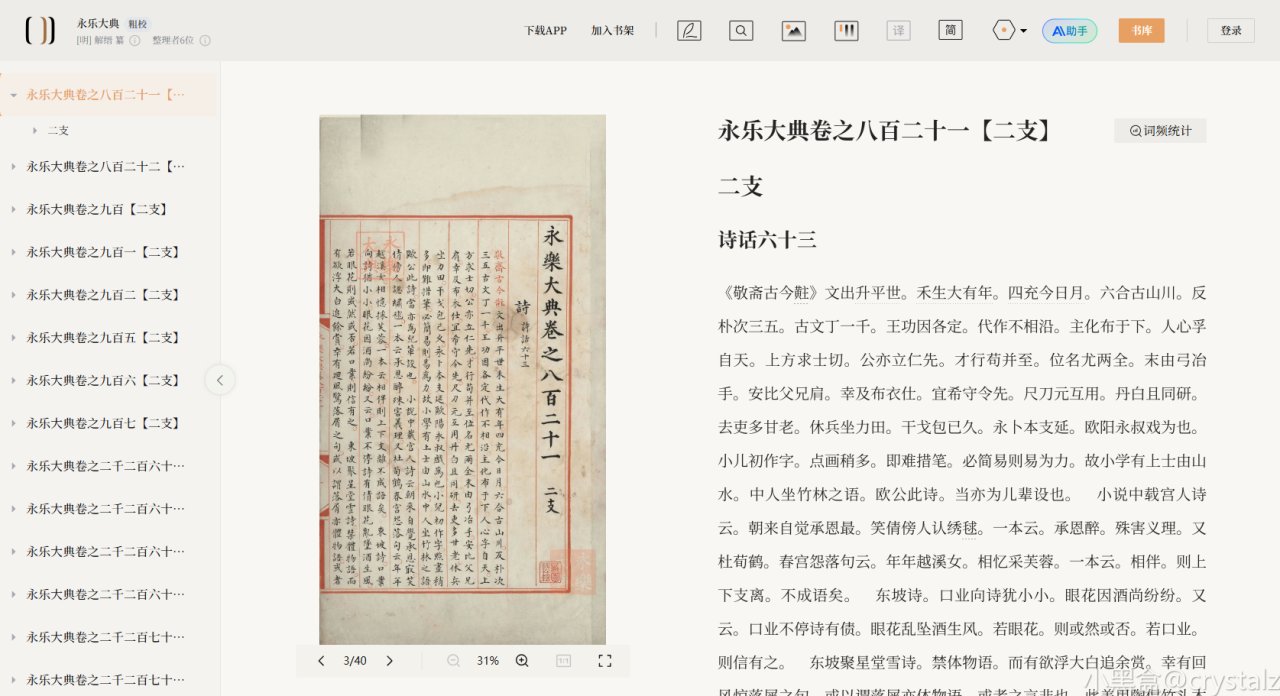Click info icon beside 整理者6位
This screenshot has height=696, width=1280.
tap(205, 40)
